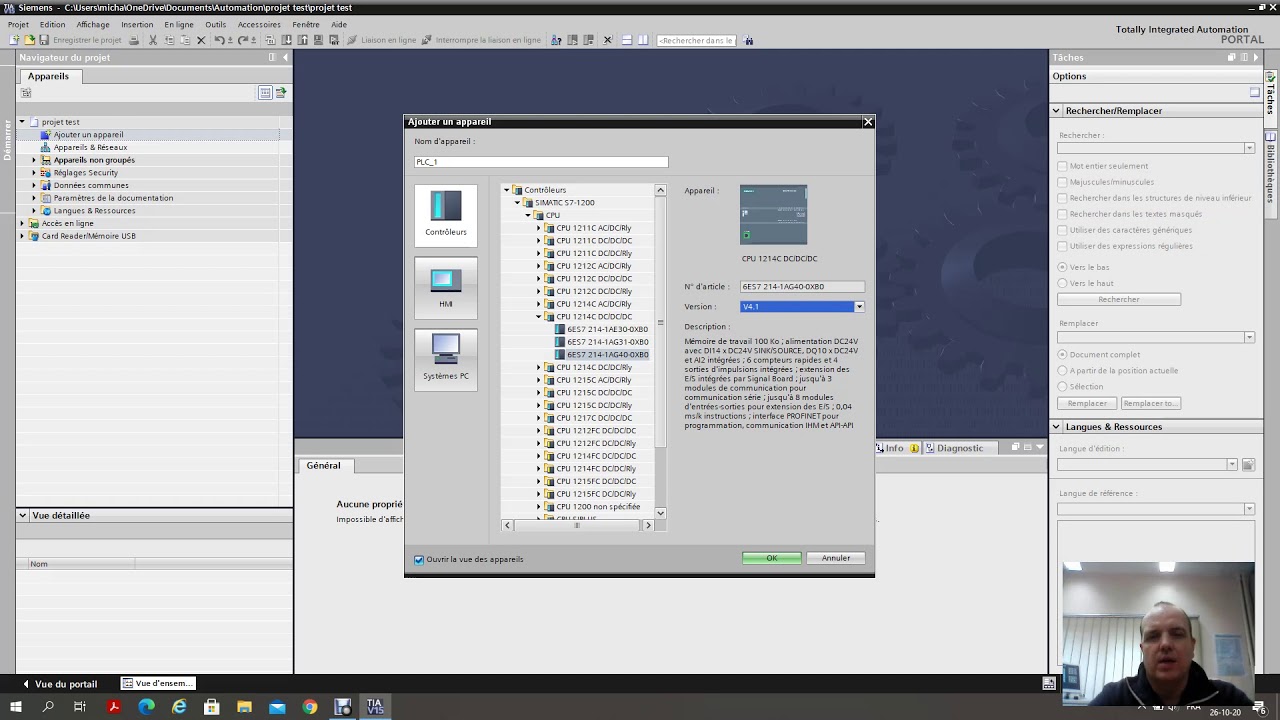1280x720 pixels.
Task: Switch to 'Vue du portail'
Action: click(59, 684)
